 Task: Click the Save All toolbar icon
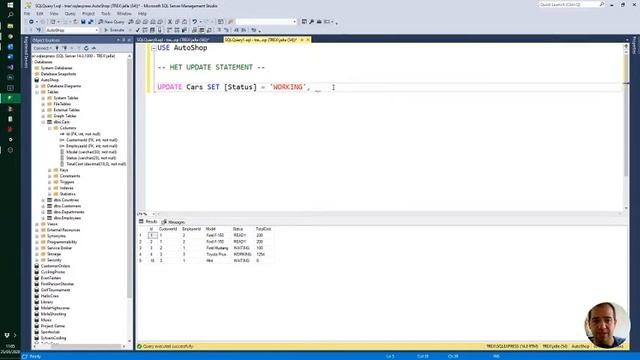(x=91, y=22)
